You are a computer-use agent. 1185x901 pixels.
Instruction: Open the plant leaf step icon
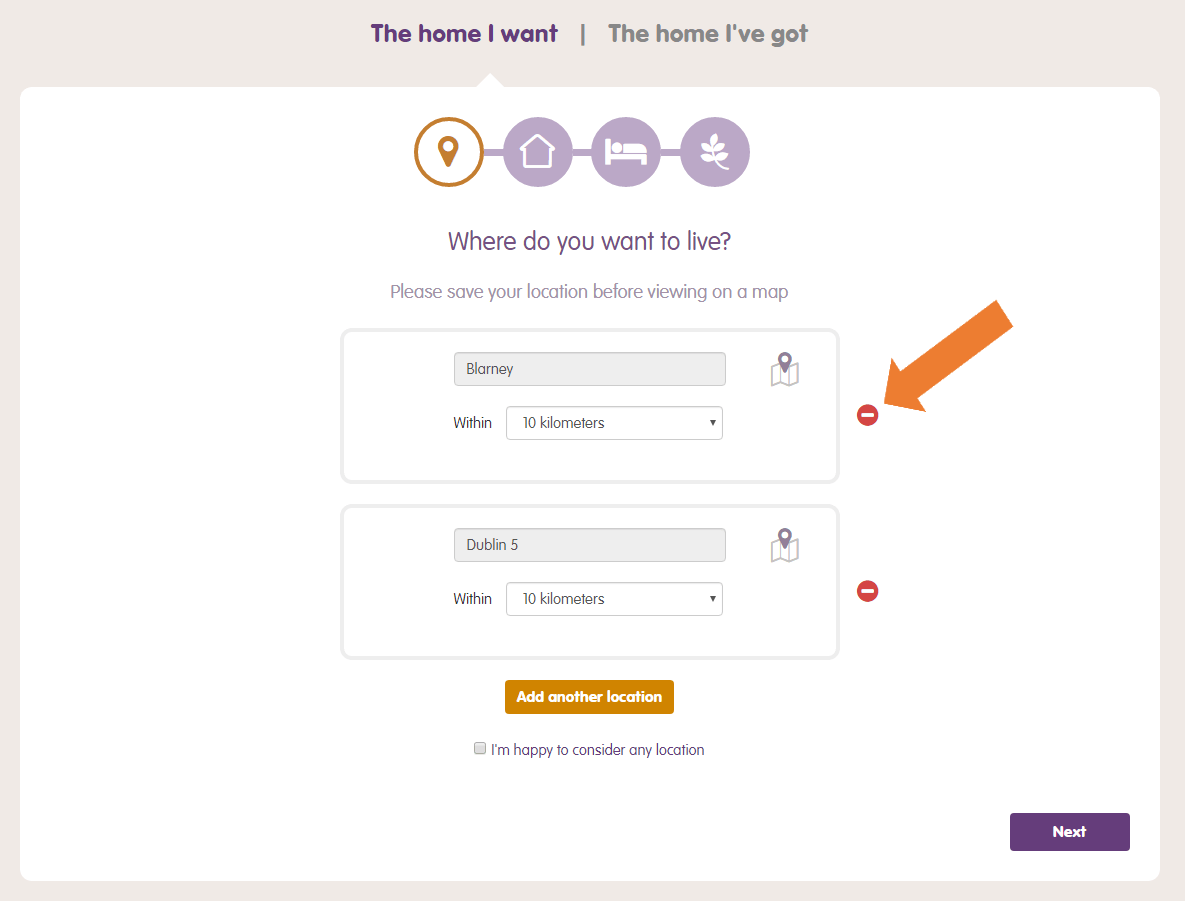[714, 152]
